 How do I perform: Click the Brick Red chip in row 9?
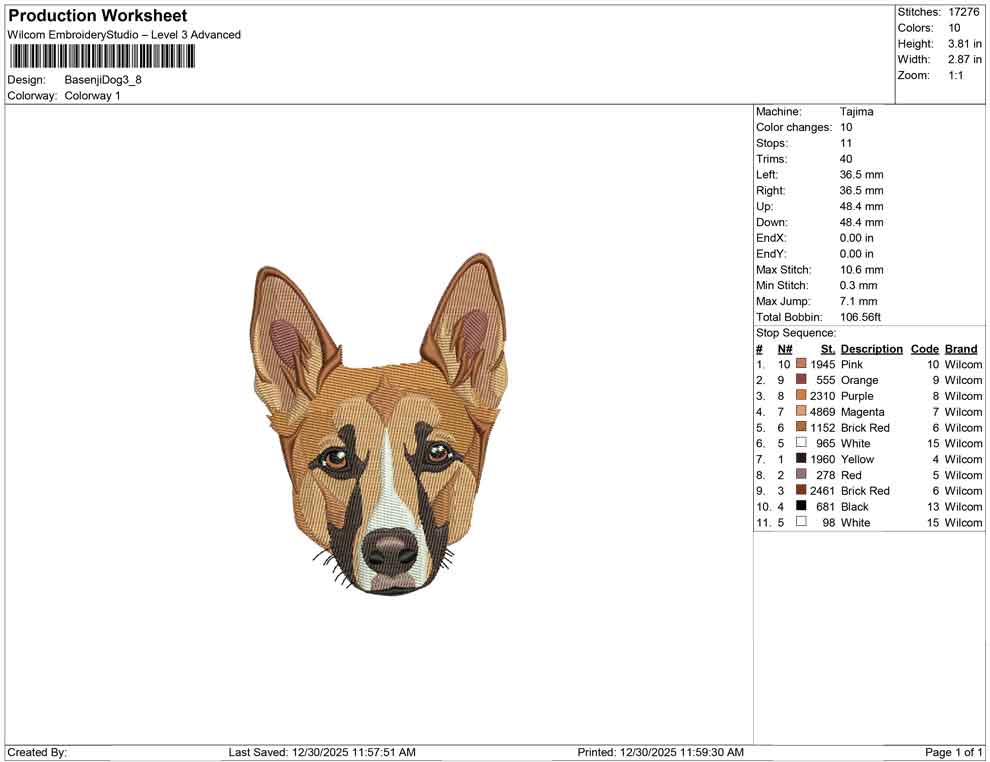(x=800, y=491)
